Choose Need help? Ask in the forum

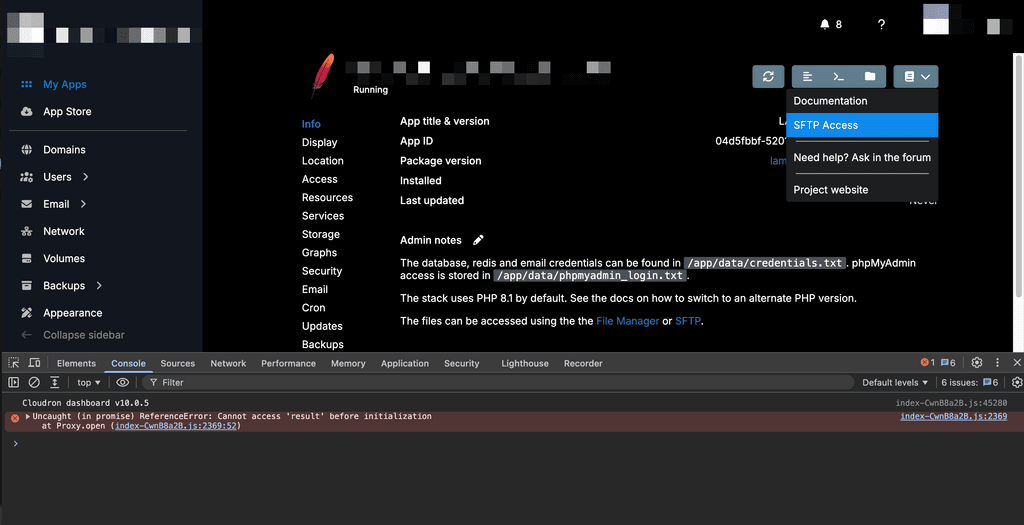pyautogui.click(x=862, y=157)
